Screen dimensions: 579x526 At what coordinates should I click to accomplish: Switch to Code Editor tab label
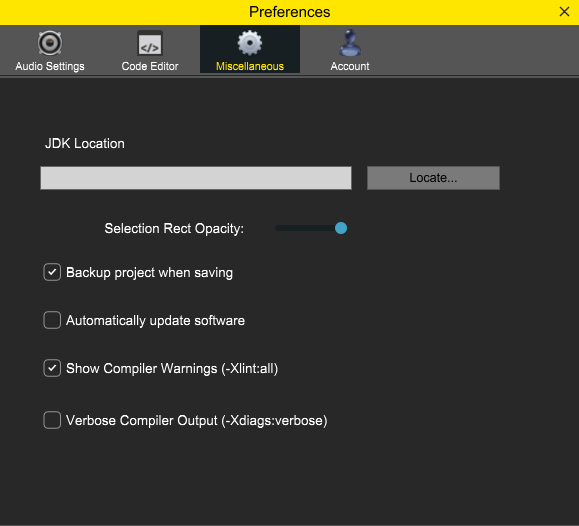(150, 66)
